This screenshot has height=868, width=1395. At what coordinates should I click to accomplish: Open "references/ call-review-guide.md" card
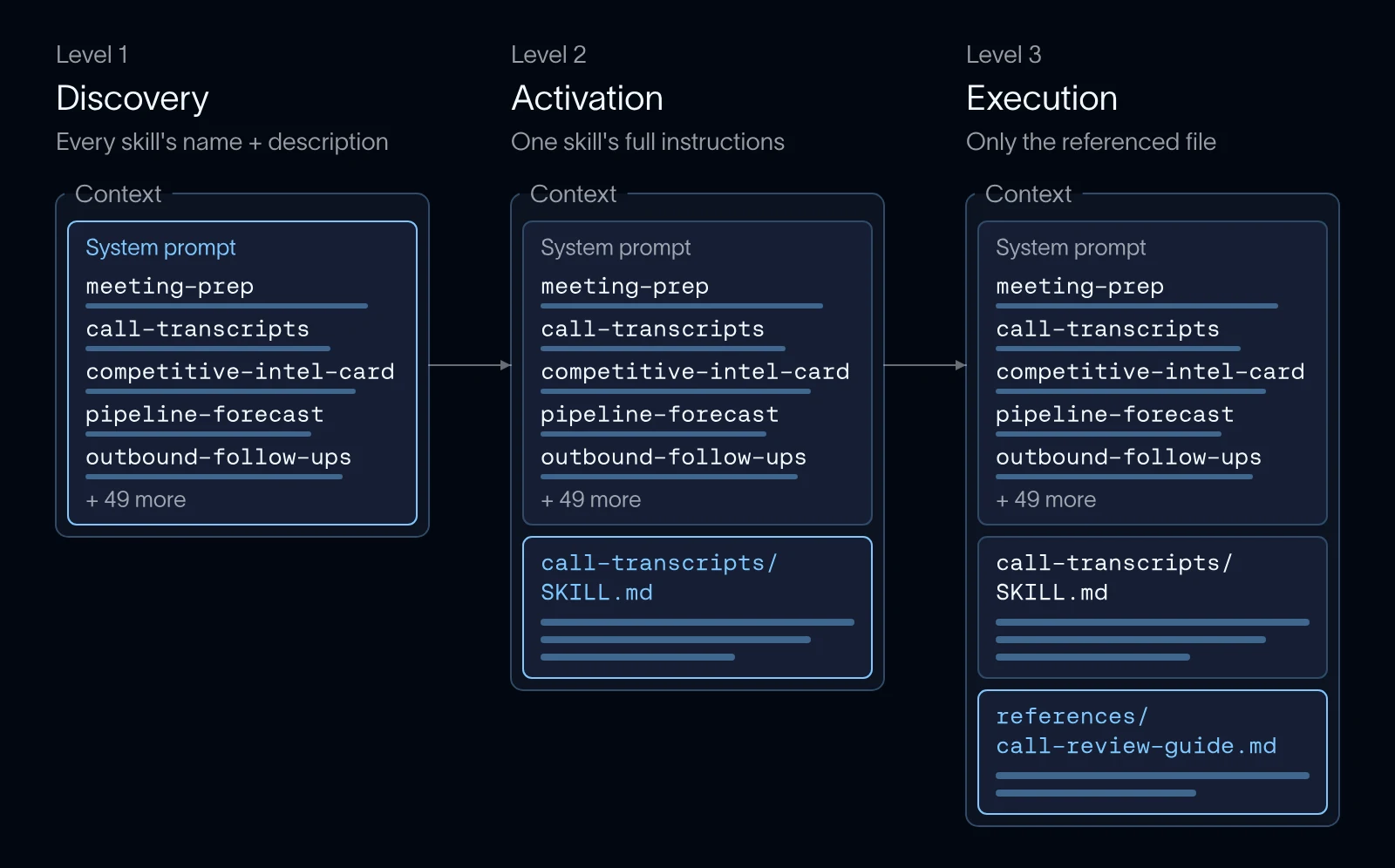(1153, 752)
